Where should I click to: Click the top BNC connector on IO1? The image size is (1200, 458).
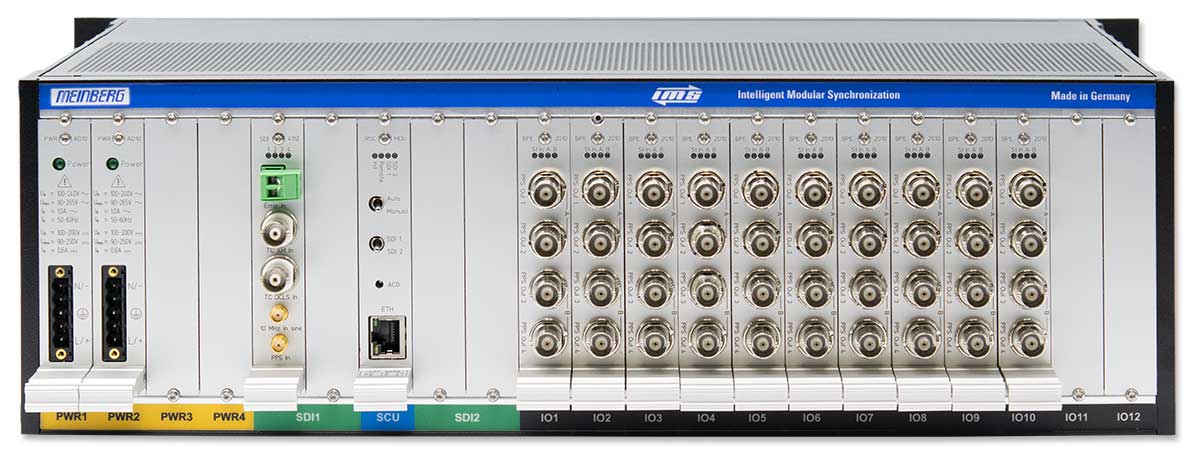click(x=546, y=189)
